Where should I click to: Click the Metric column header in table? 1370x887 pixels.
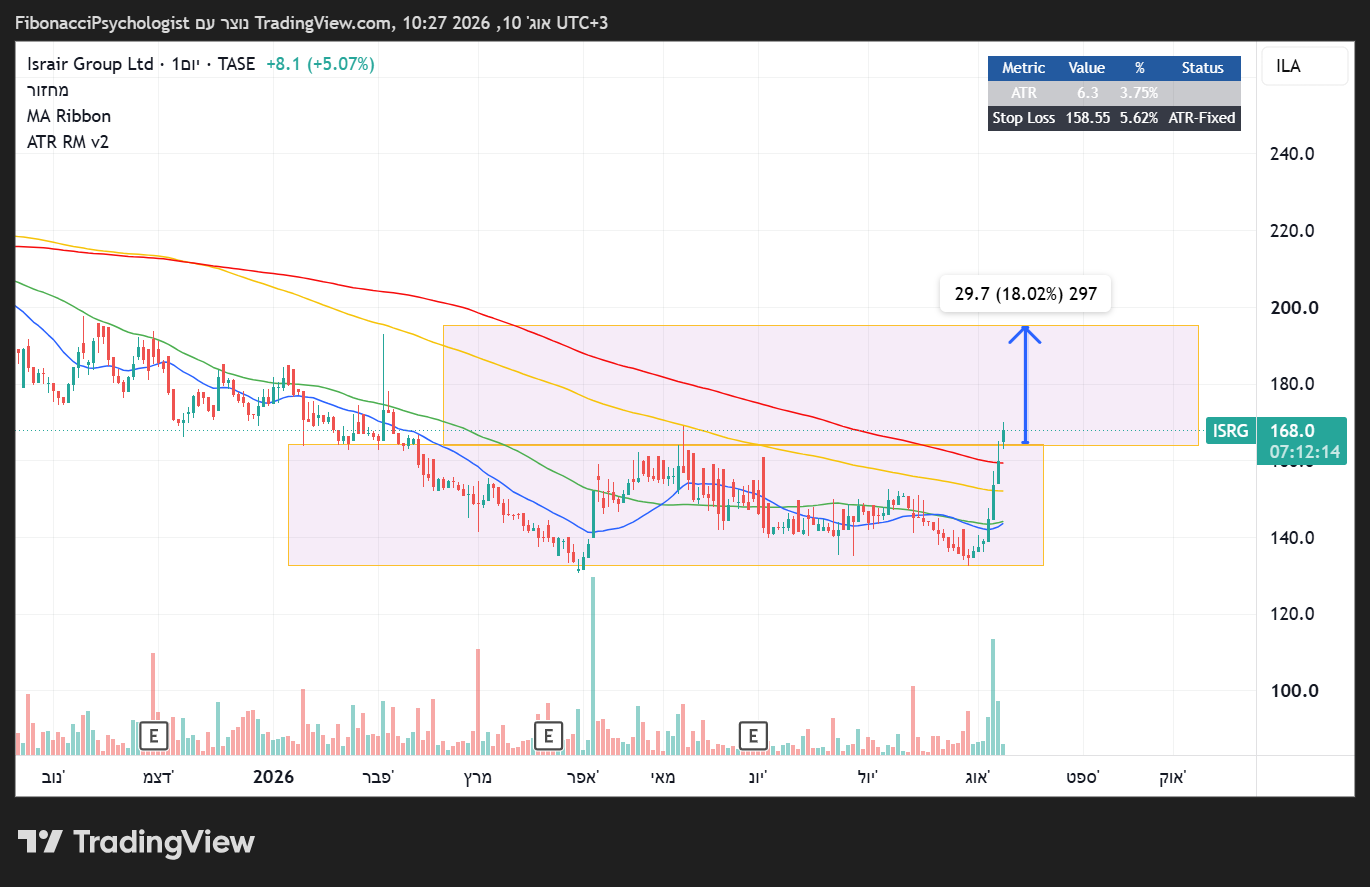(x=1023, y=68)
